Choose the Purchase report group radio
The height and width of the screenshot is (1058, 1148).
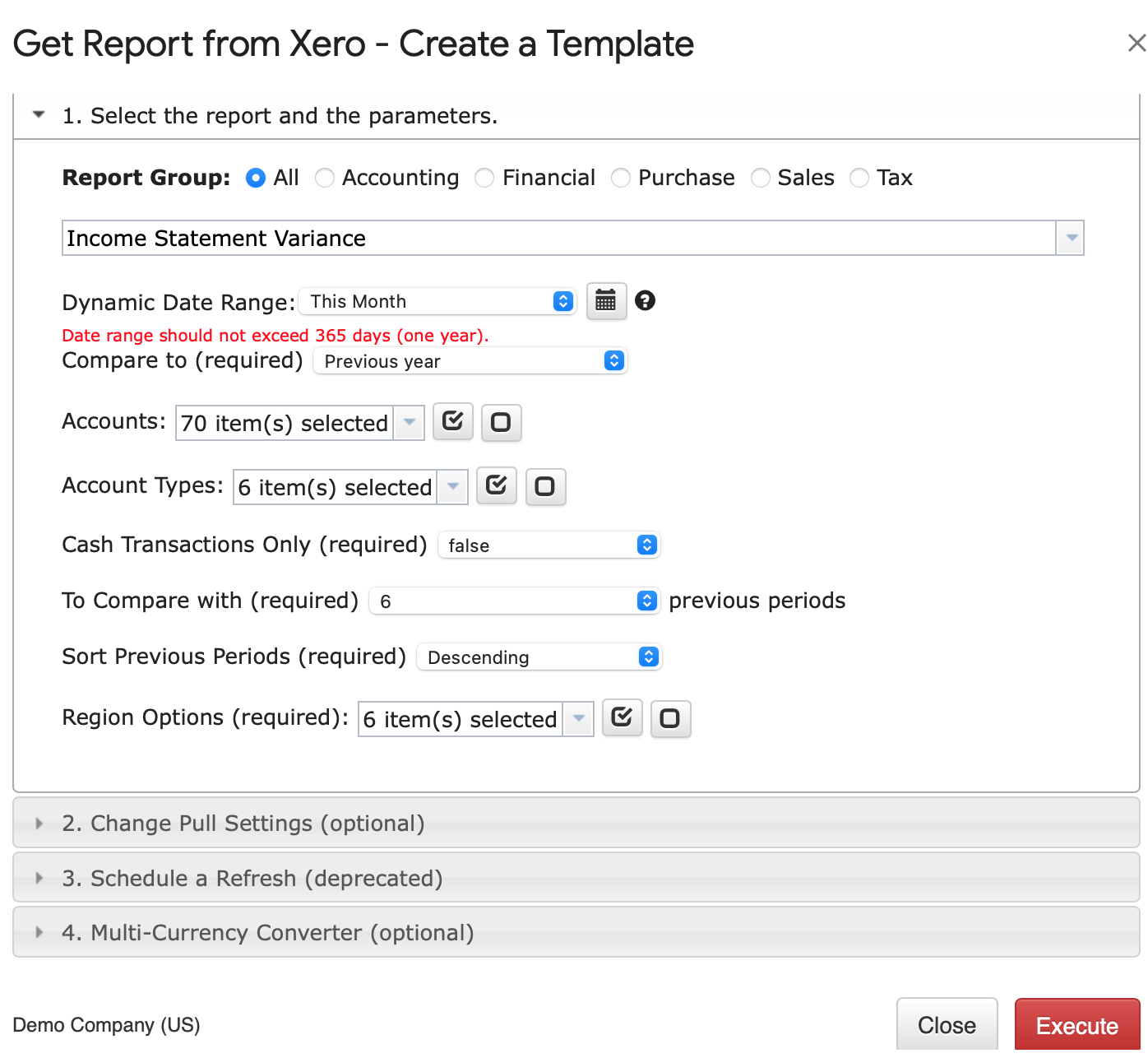click(621, 178)
